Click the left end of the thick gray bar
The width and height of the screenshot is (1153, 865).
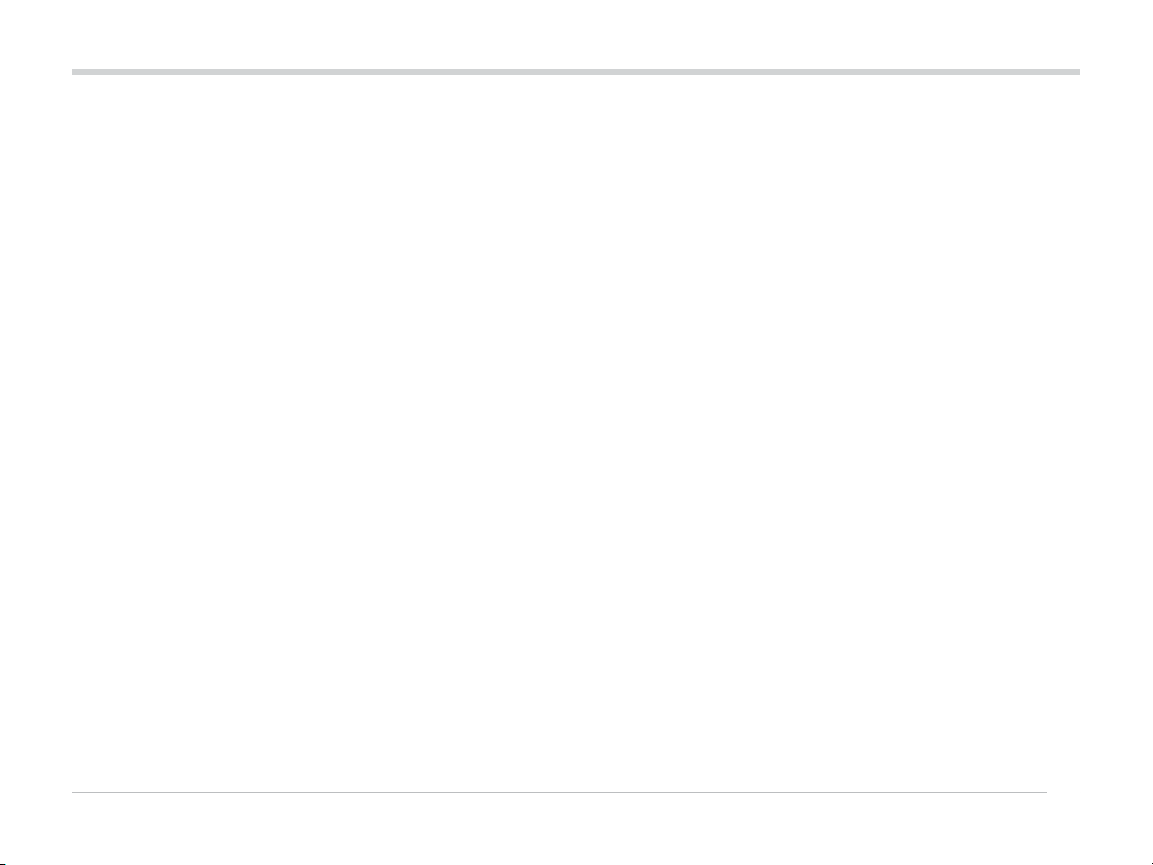(76, 72)
